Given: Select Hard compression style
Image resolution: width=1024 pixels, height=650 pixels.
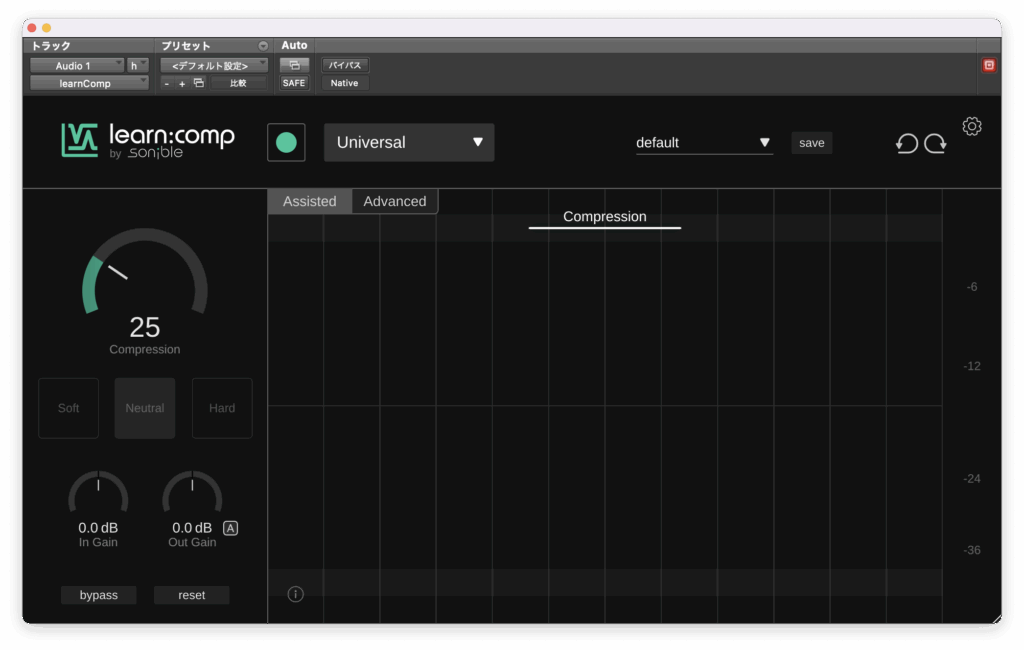Looking at the screenshot, I should [222, 408].
